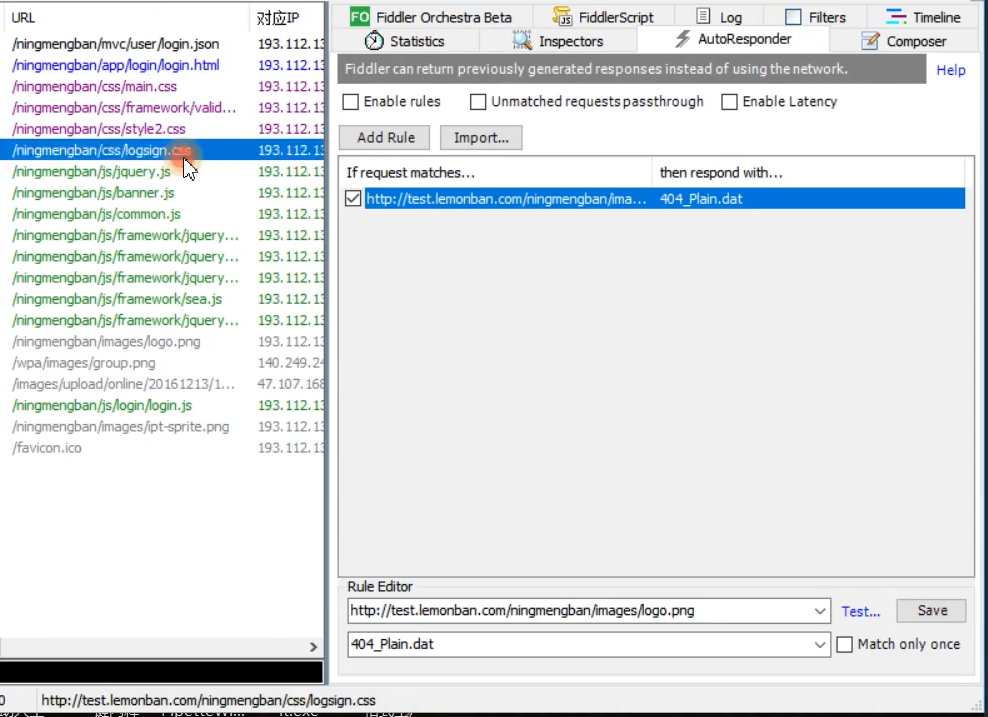Click the 140.249 IP cell
The image size is (988, 717).
click(x=290, y=363)
